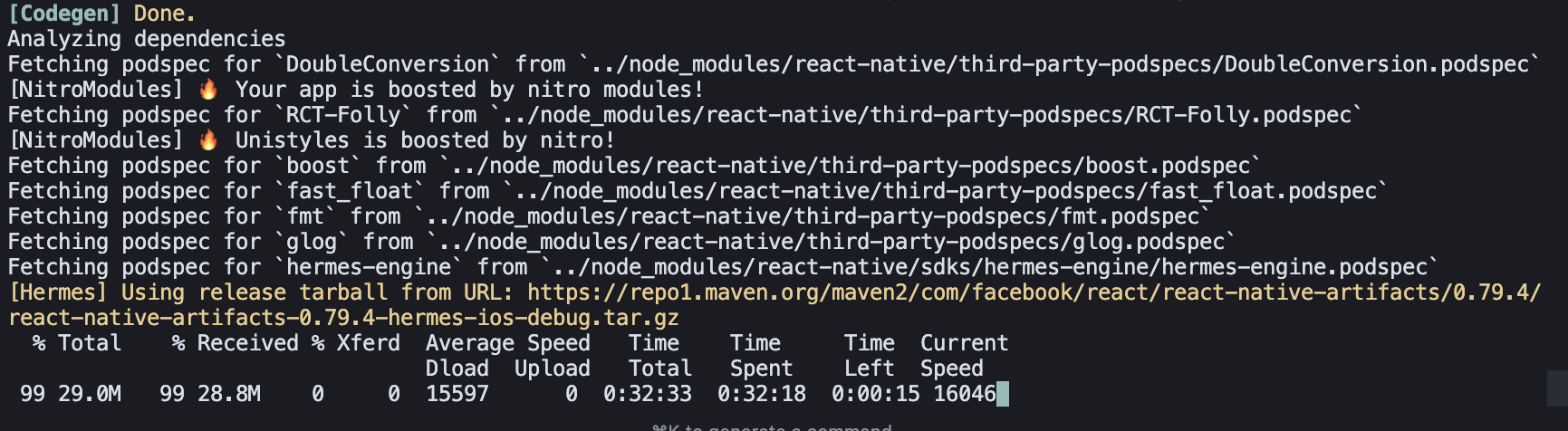Screen dimensions: 1568x431
Task: Click the boost.podspec path
Action: pos(850,166)
